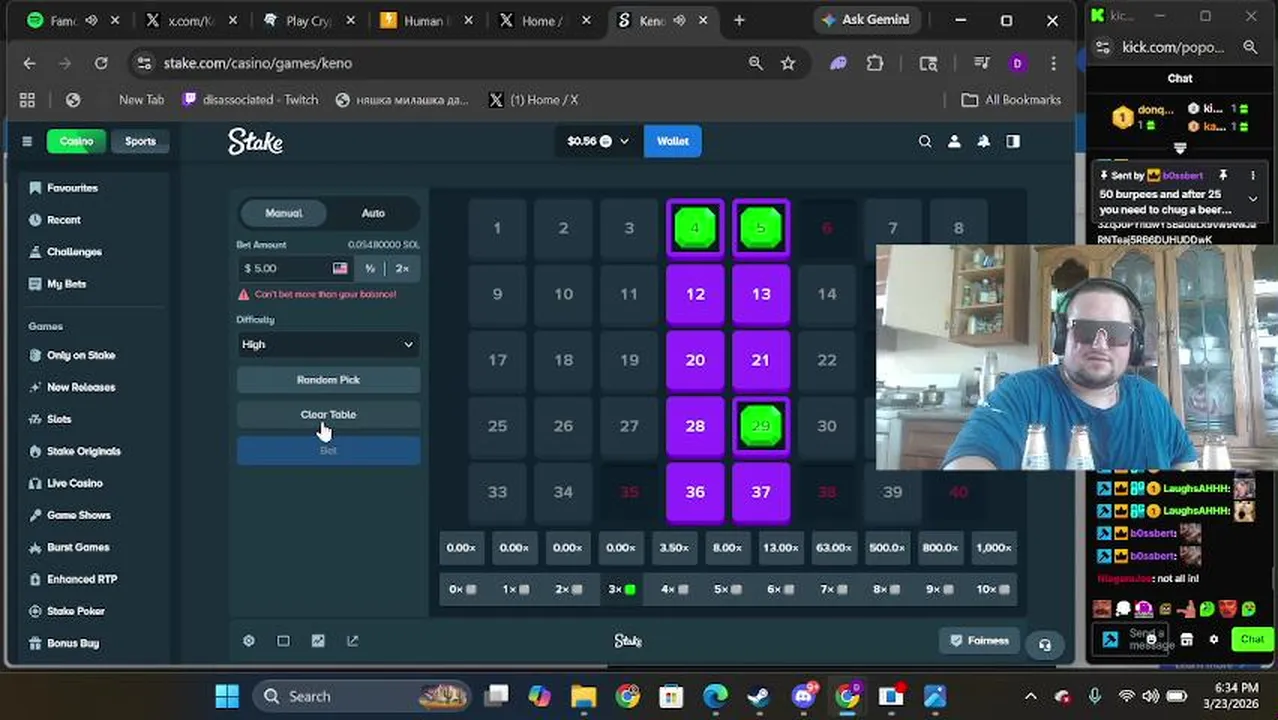Click the Random Pick button
This screenshot has height=720, width=1278.
tap(328, 380)
